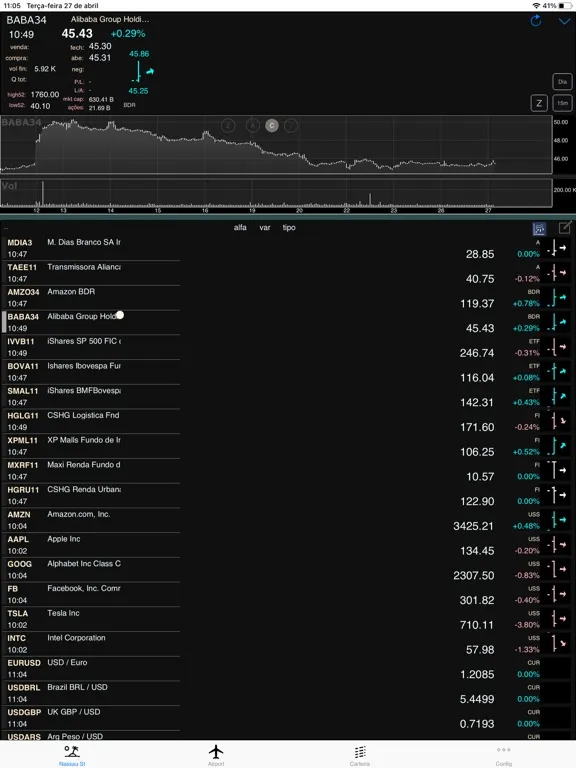The image size is (576, 768).
Task: Open the Config tab
Action: point(504,755)
